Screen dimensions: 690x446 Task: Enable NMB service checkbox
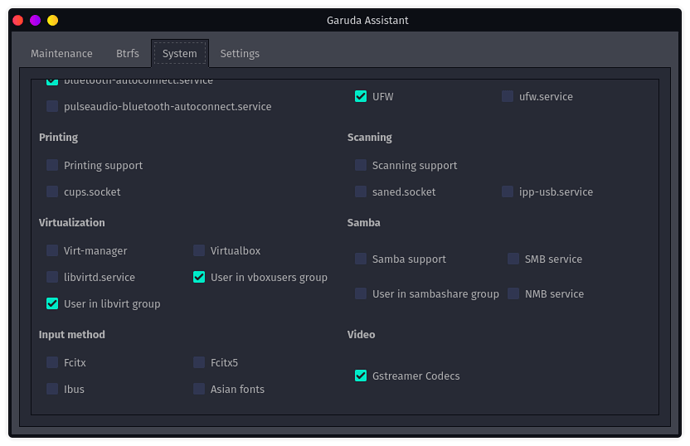point(513,293)
